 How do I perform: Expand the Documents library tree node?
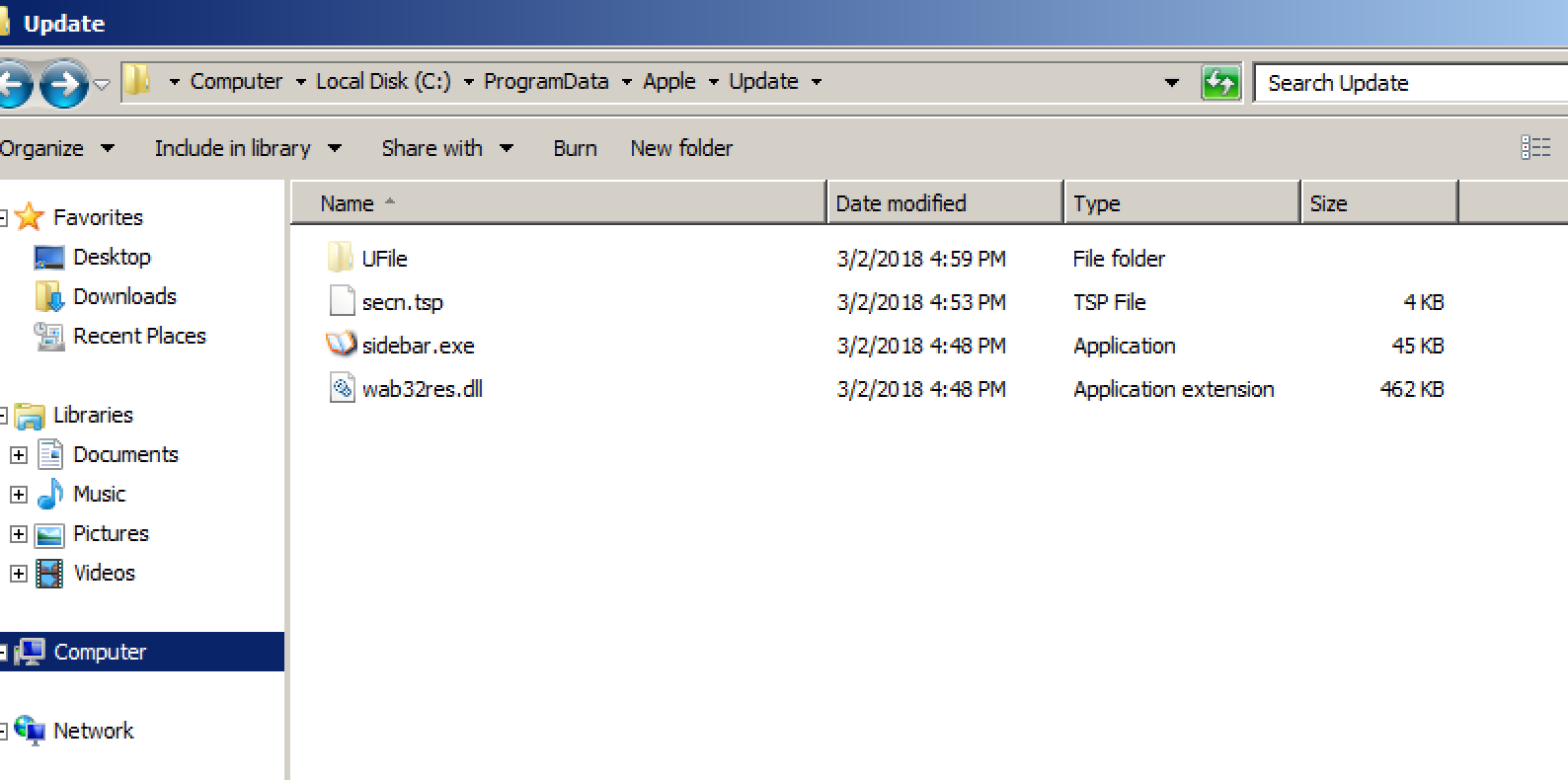(x=19, y=455)
